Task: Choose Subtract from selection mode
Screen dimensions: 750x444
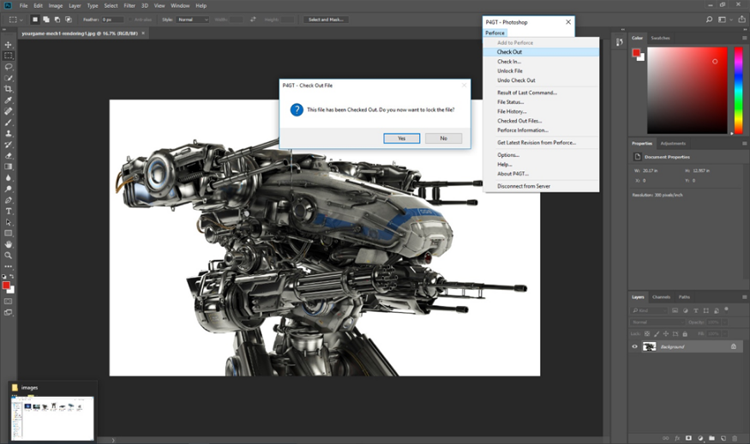Action: (x=57, y=20)
